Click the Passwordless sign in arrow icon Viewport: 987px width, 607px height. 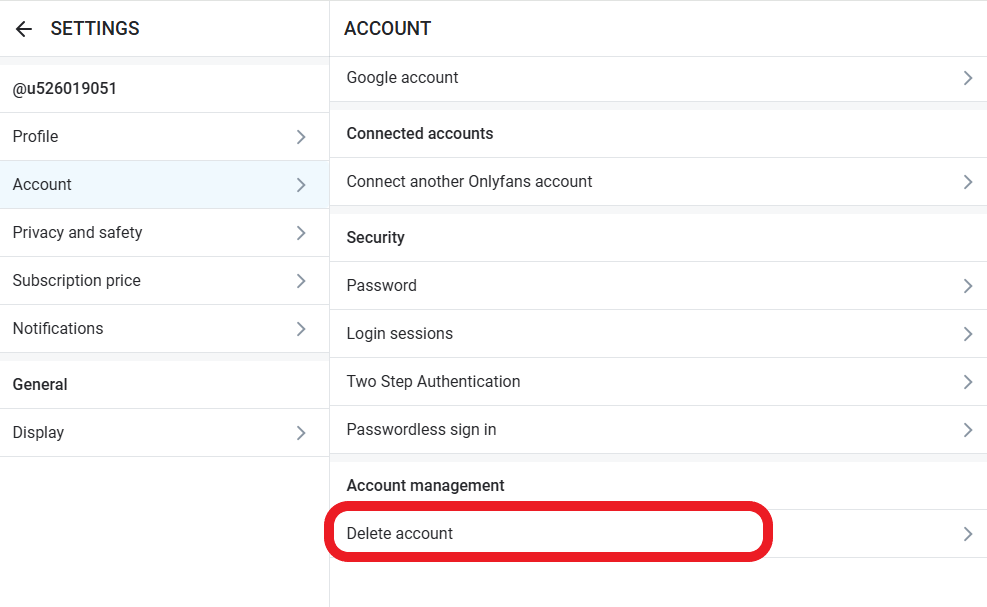966,429
